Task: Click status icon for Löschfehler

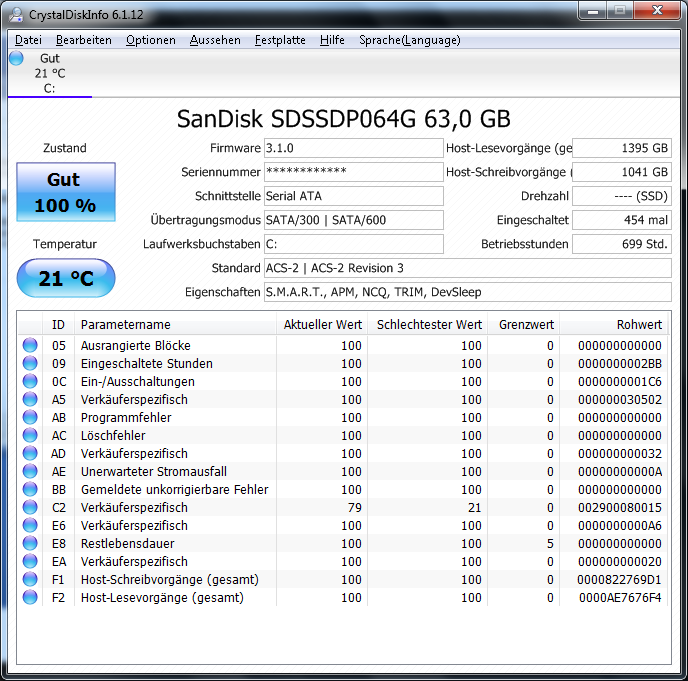Action: pos(30,435)
